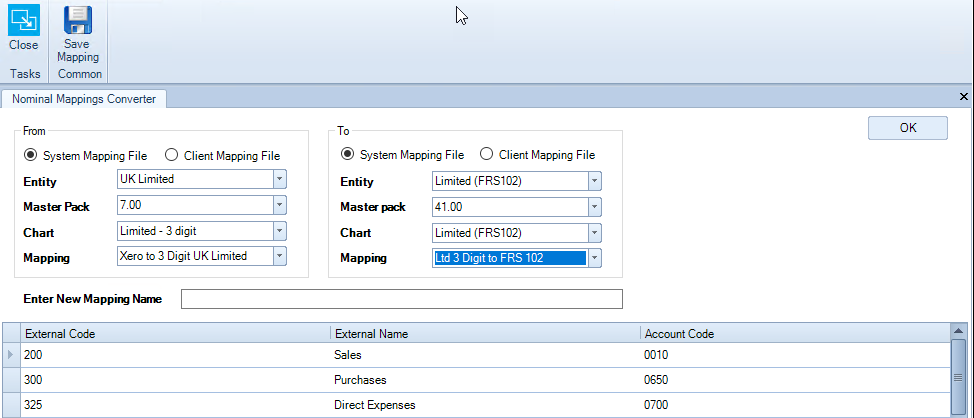The width and height of the screenshot is (974, 418).
Task: Select the row header of the 200 Sales row
Action: point(12,355)
